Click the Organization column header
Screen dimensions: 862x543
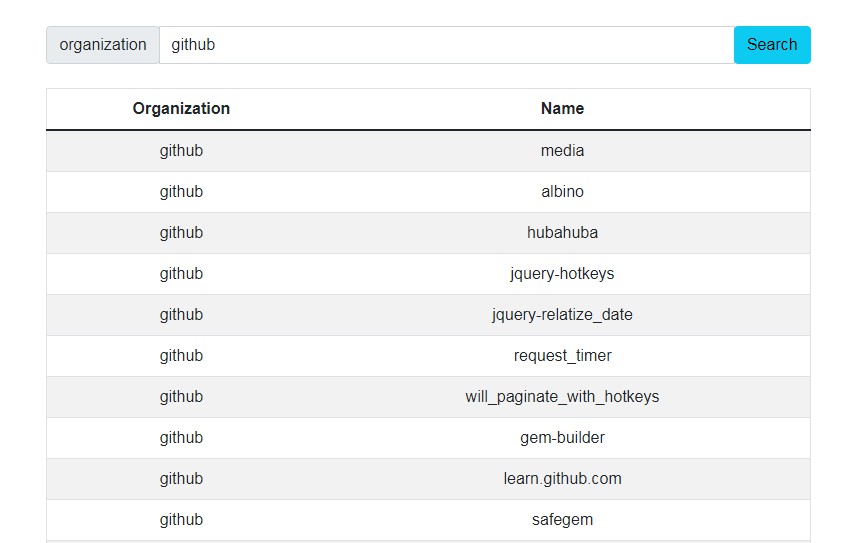181,109
